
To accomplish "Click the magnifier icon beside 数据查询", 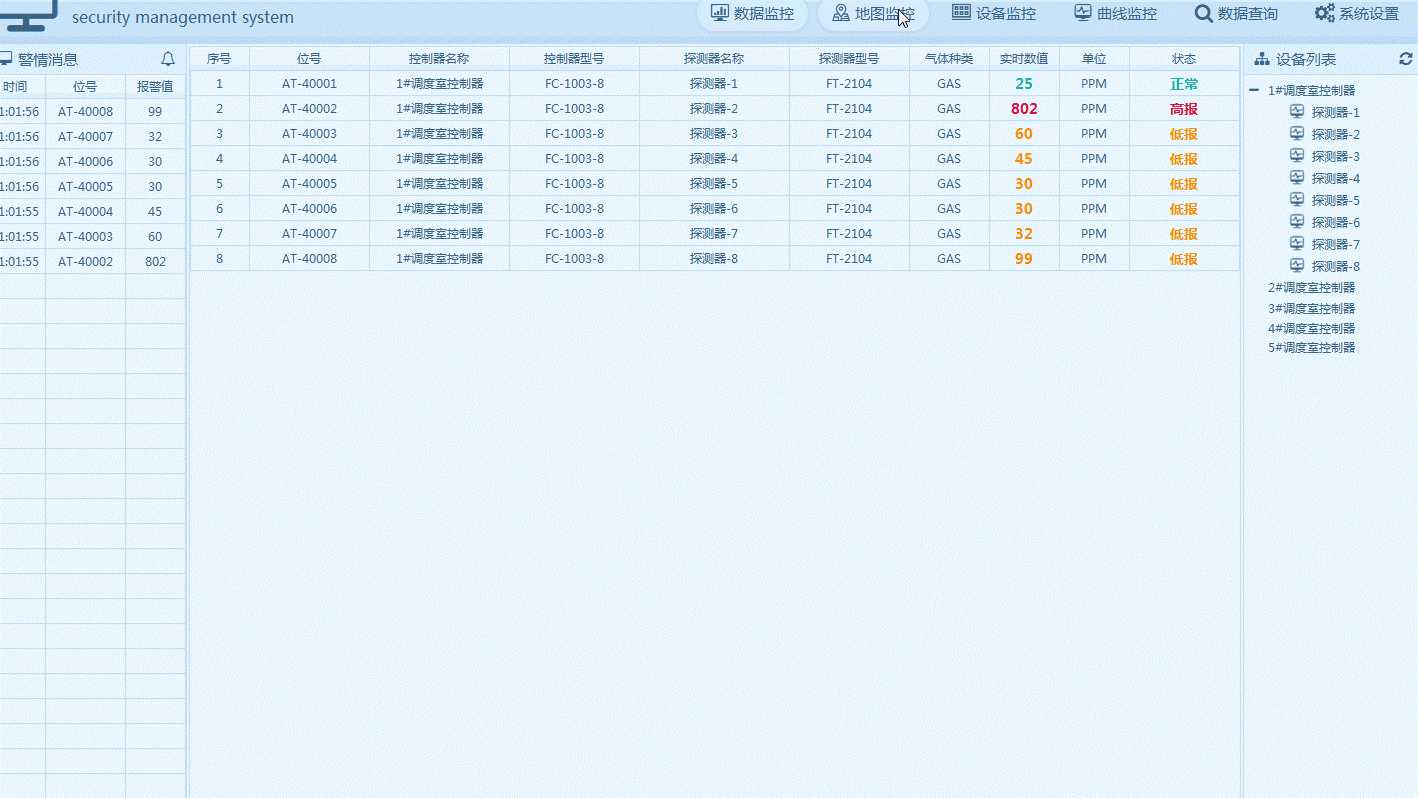I will click(1204, 13).
